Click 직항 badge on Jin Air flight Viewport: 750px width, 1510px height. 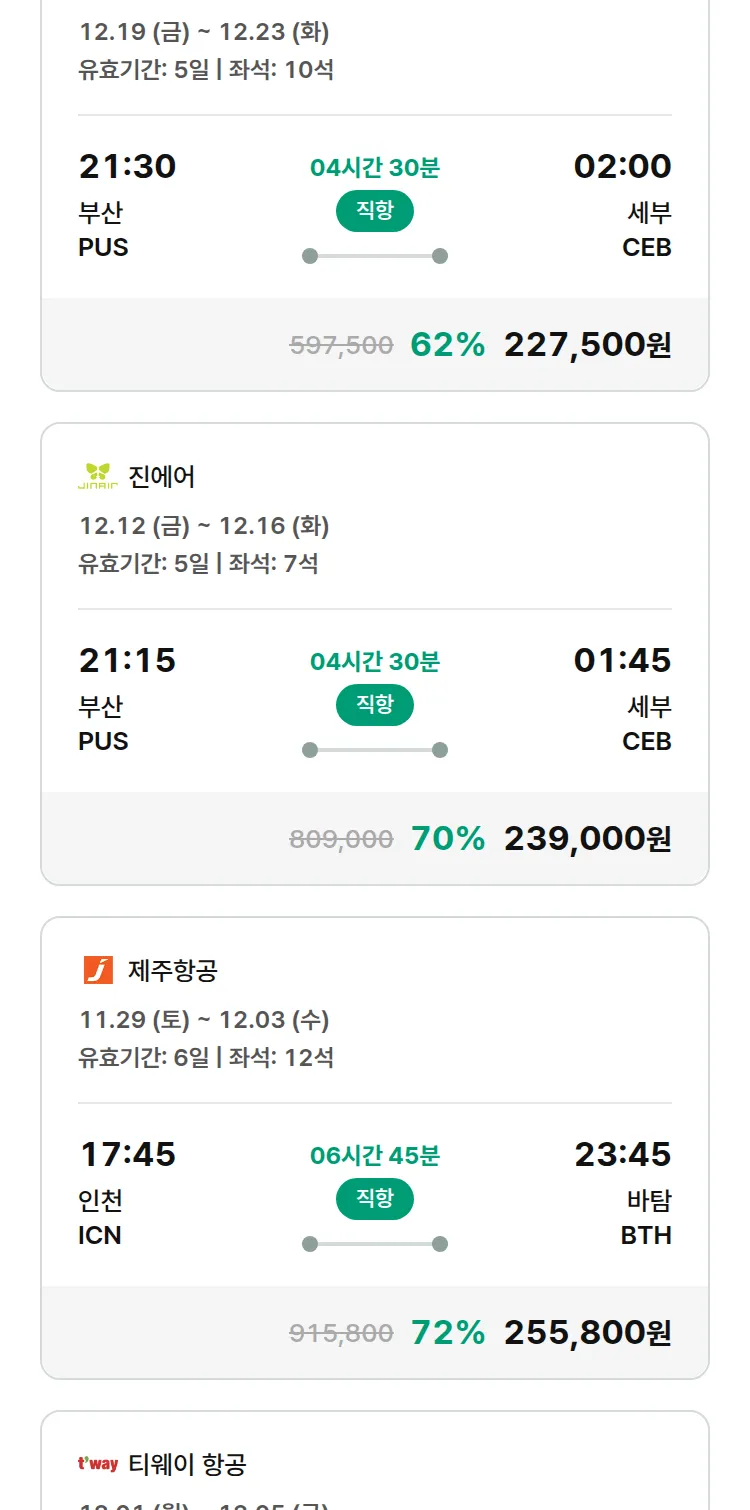(374, 705)
